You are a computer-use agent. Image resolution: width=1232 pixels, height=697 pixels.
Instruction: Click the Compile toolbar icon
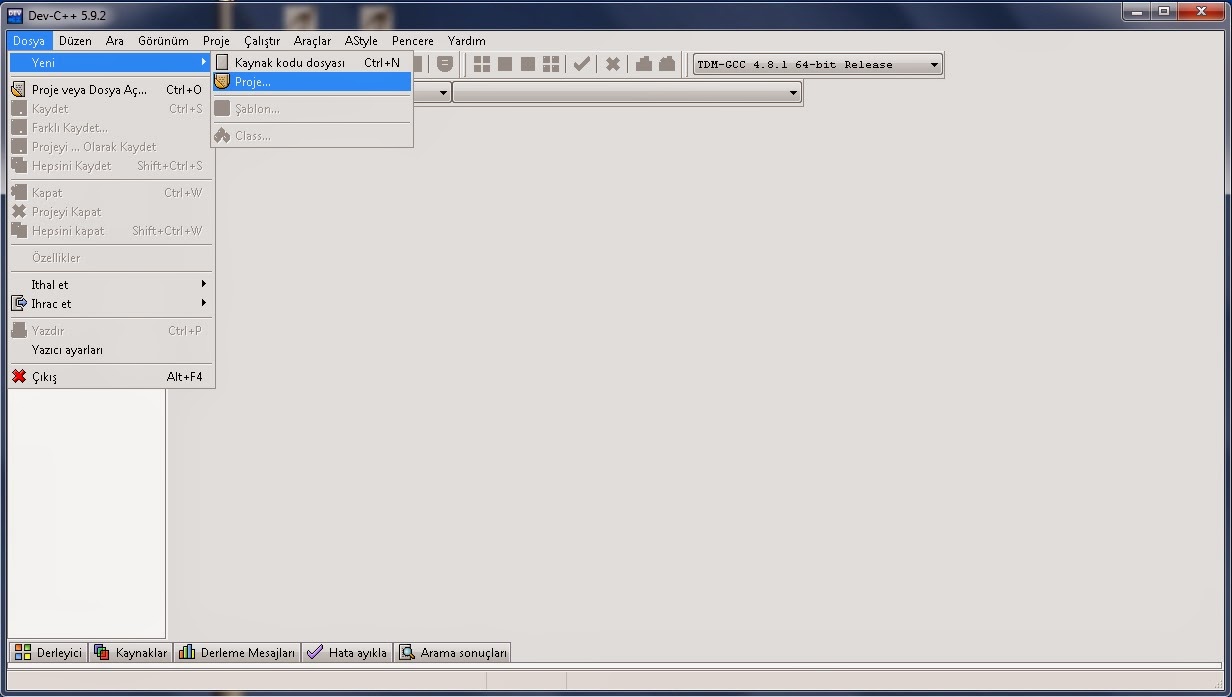point(482,64)
